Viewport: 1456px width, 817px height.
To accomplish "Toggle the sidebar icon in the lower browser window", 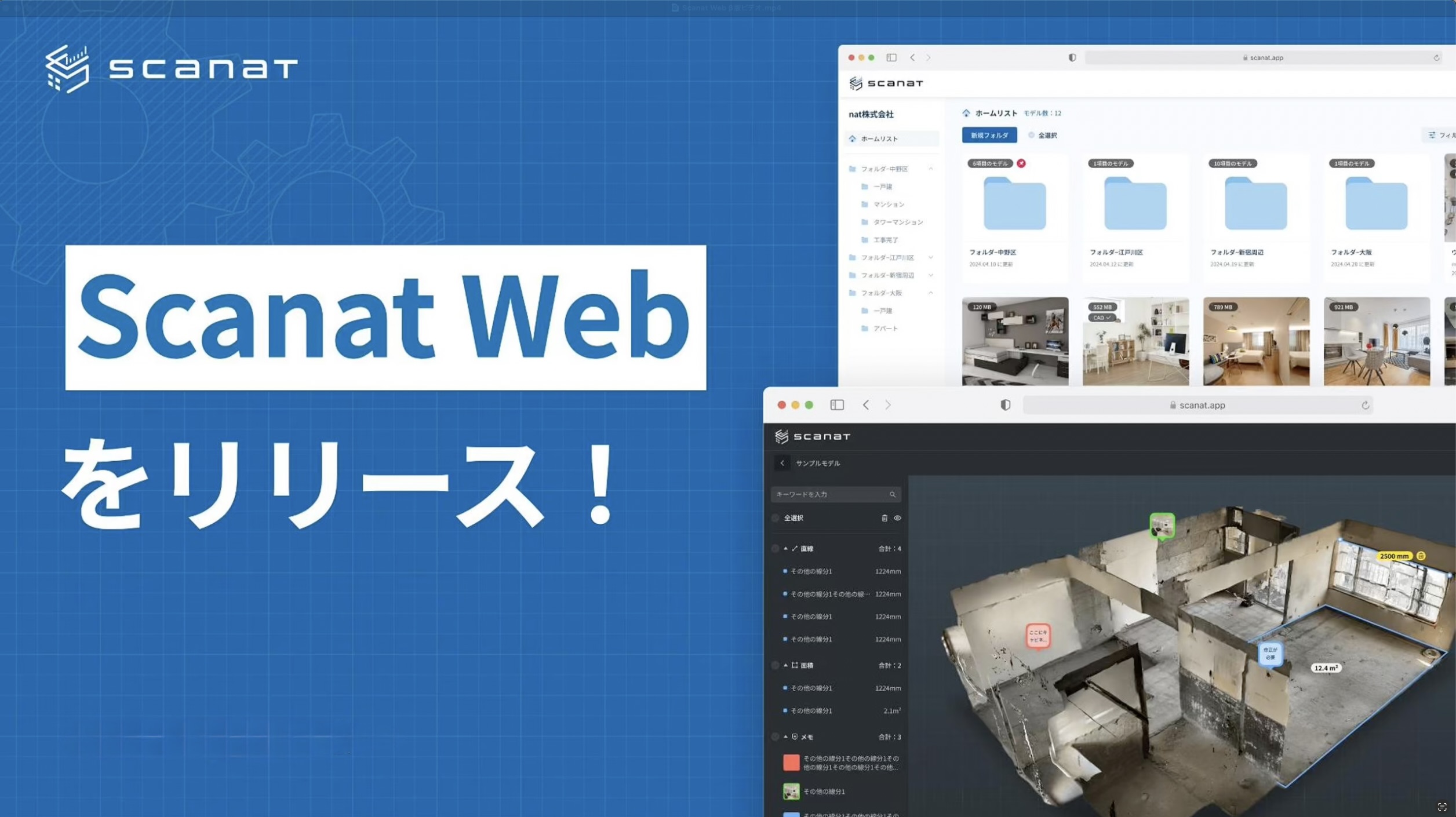I will coord(836,405).
